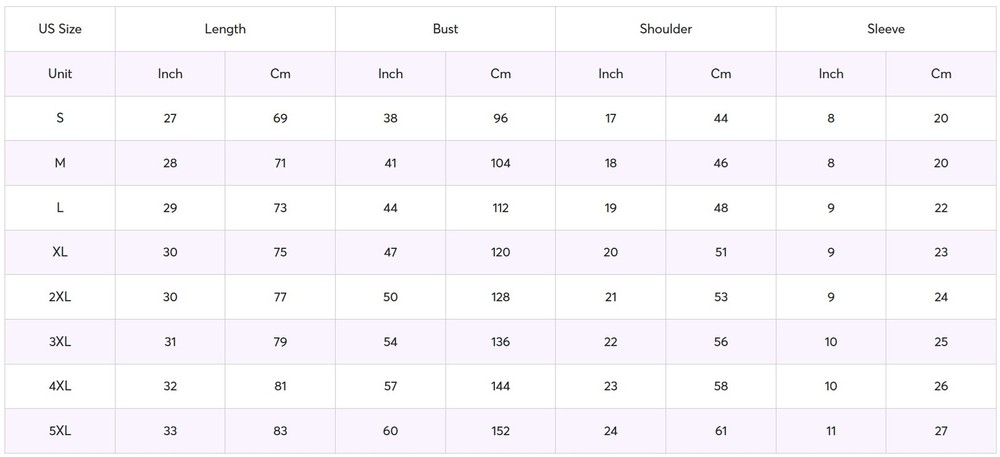The width and height of the screenshot is (1000, 457).
Task: Click the 38 inch bust value for S
Action: coord(390,118)
